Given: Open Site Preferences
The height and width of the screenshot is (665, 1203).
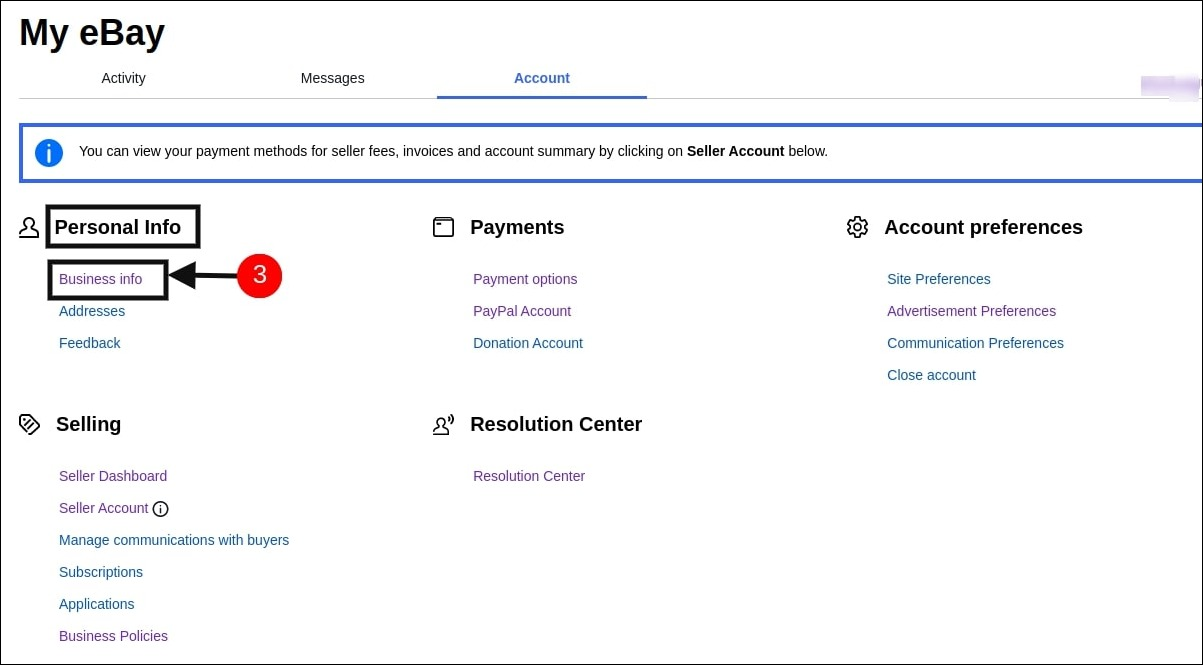Looking at the screenshot, I should [x=938, y=279].
